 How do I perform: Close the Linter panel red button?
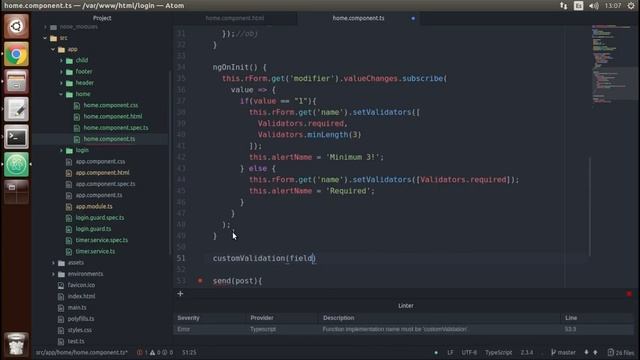[629, 294]
